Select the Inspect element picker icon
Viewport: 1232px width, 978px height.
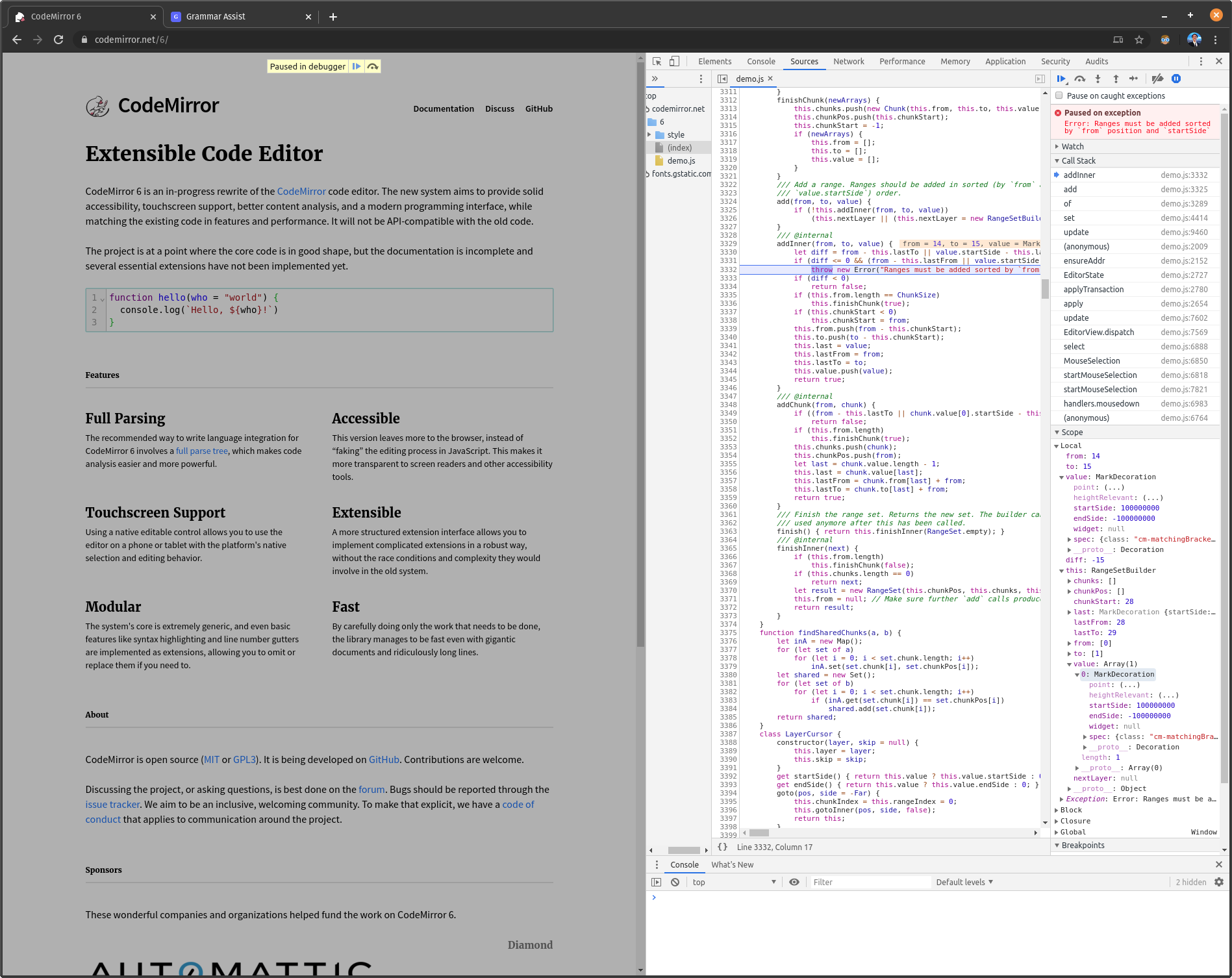point(657,60)
